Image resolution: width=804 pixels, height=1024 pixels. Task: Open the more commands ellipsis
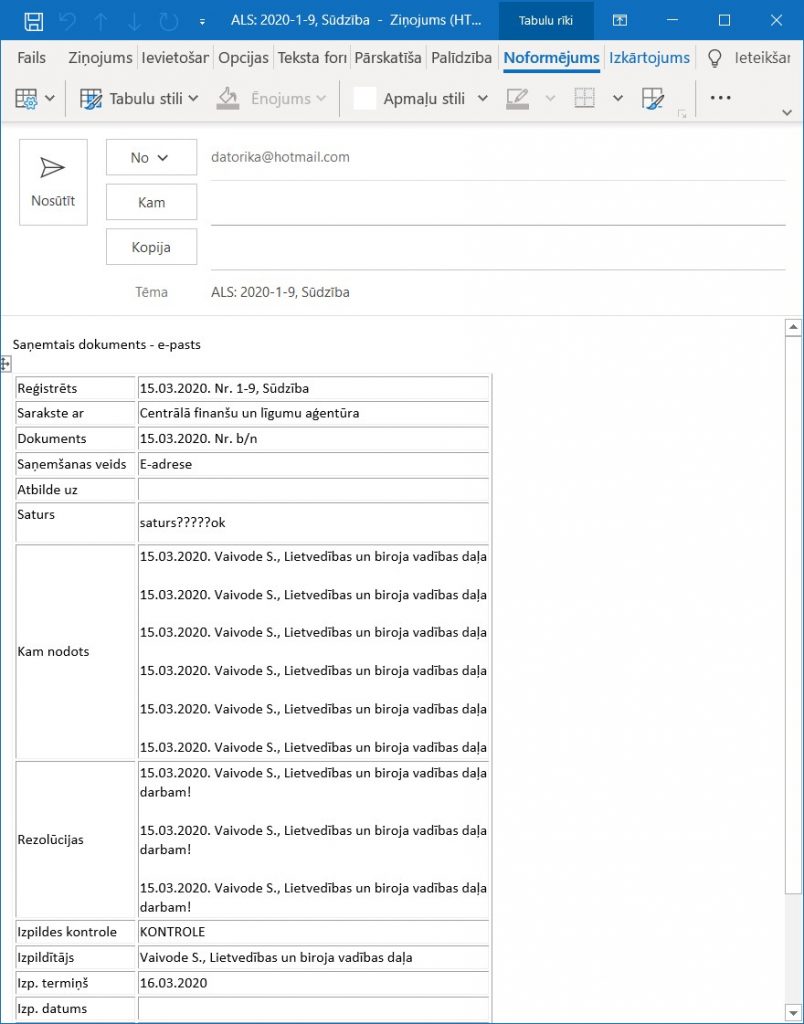[x=720, y=98]
